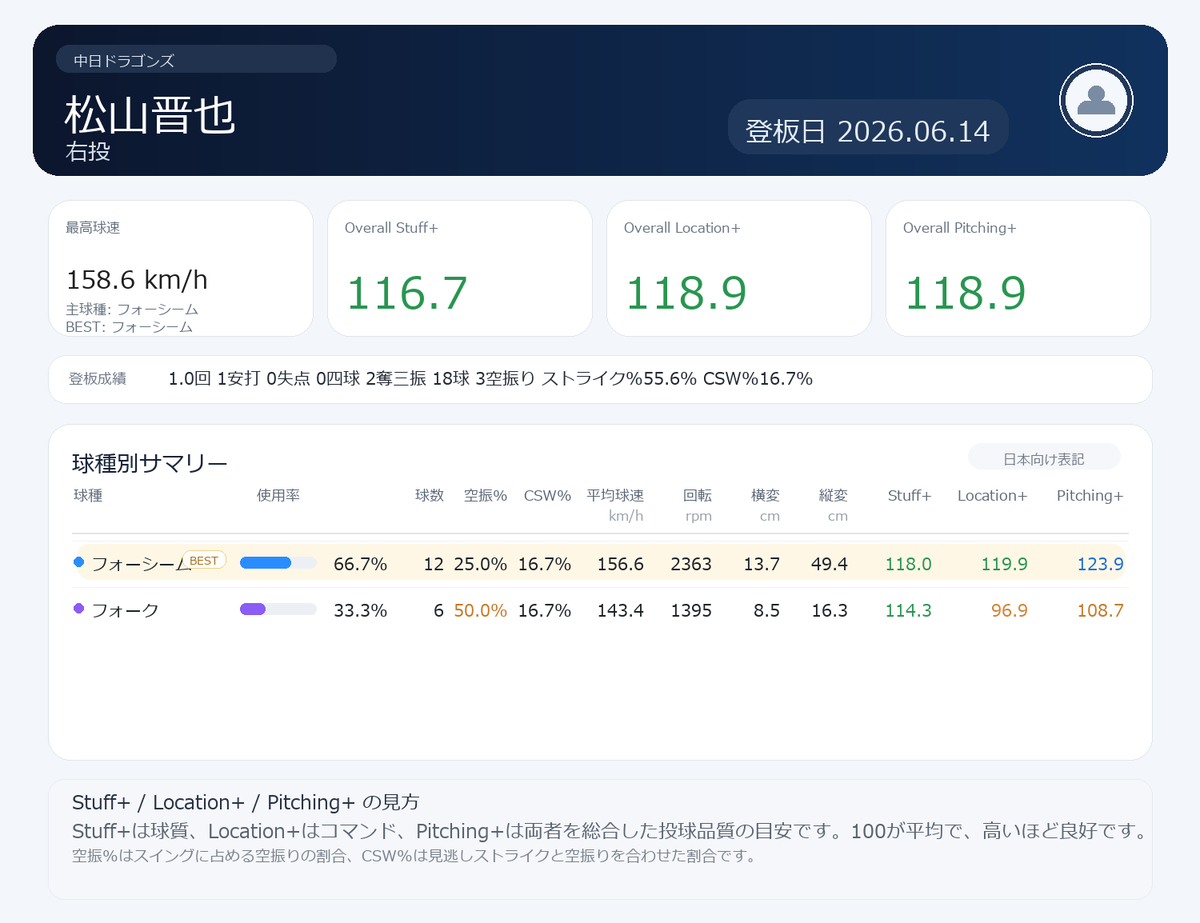Screen dimensions: 1200x923
Task: Click the 使用率 column header
Action: pyautogui.click(x=278, y=495)
